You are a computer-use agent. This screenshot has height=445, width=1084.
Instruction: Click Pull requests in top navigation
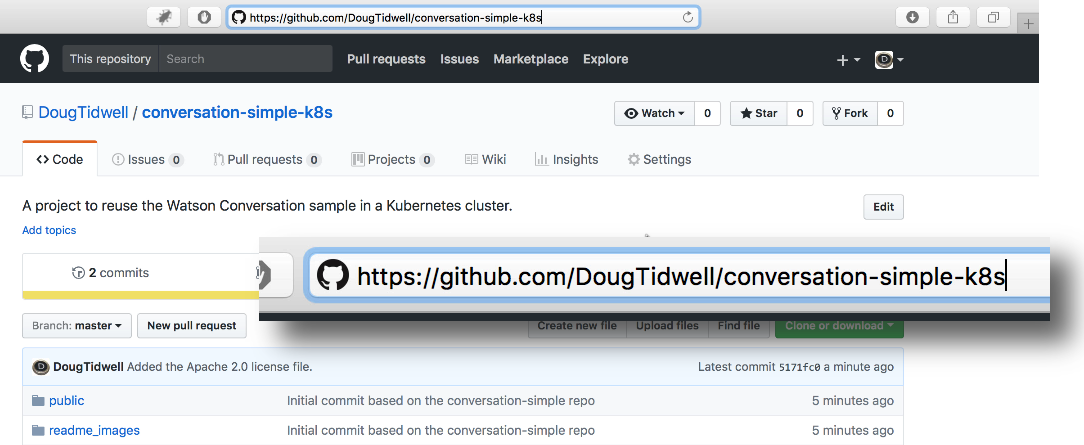pyautogui.click(x=386, y=59)
